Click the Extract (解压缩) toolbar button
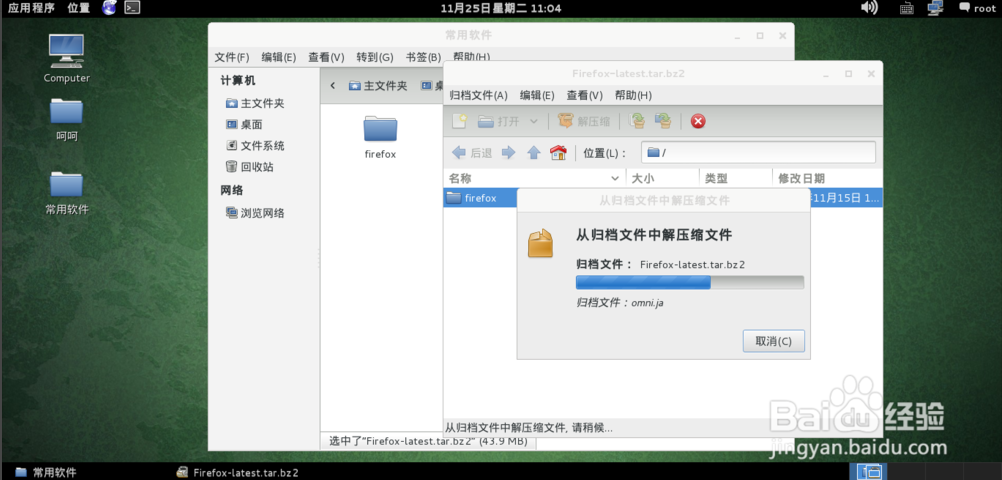 pos(584,121)
